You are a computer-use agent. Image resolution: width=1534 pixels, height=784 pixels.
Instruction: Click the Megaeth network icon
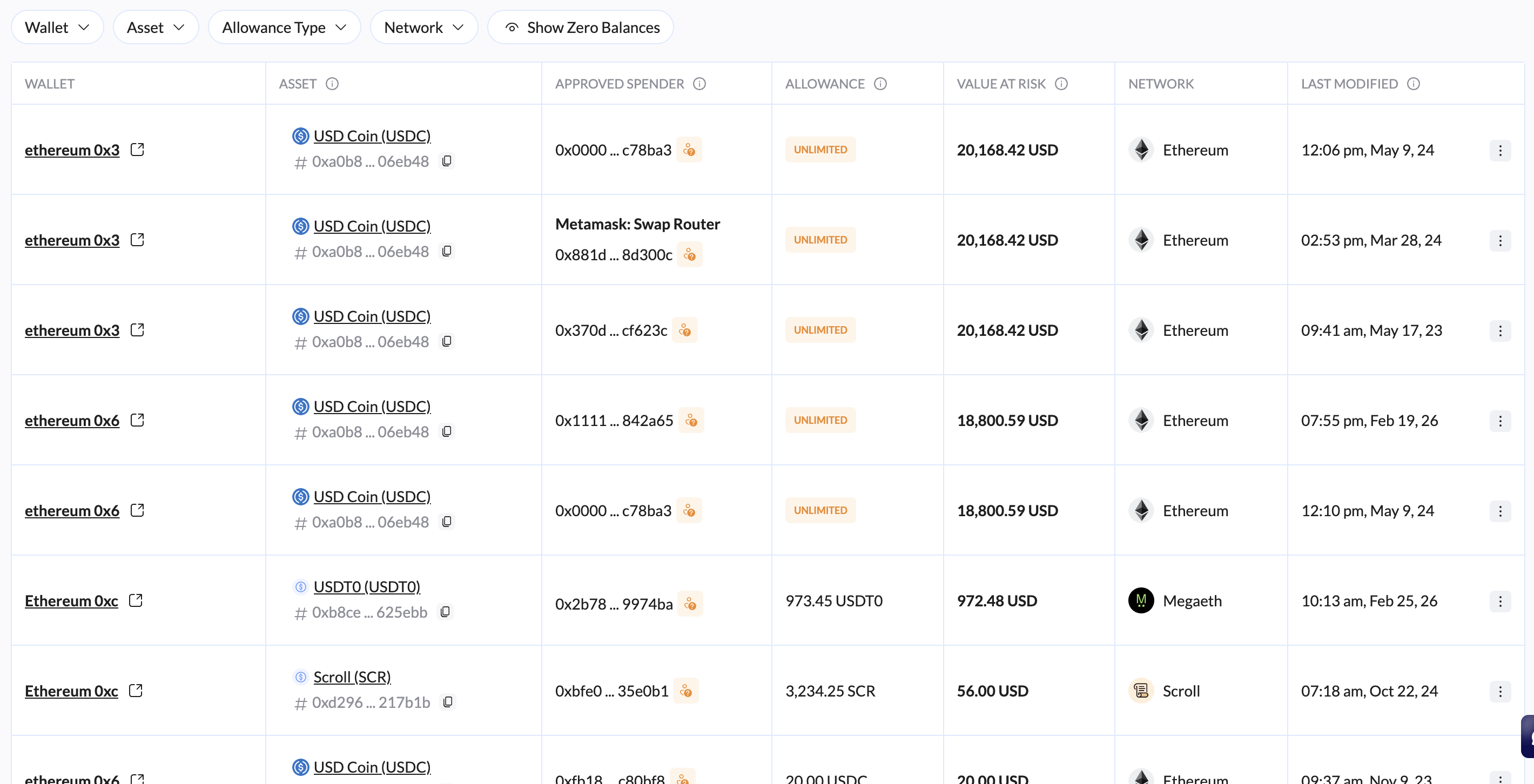click(x=1141, y=600)
